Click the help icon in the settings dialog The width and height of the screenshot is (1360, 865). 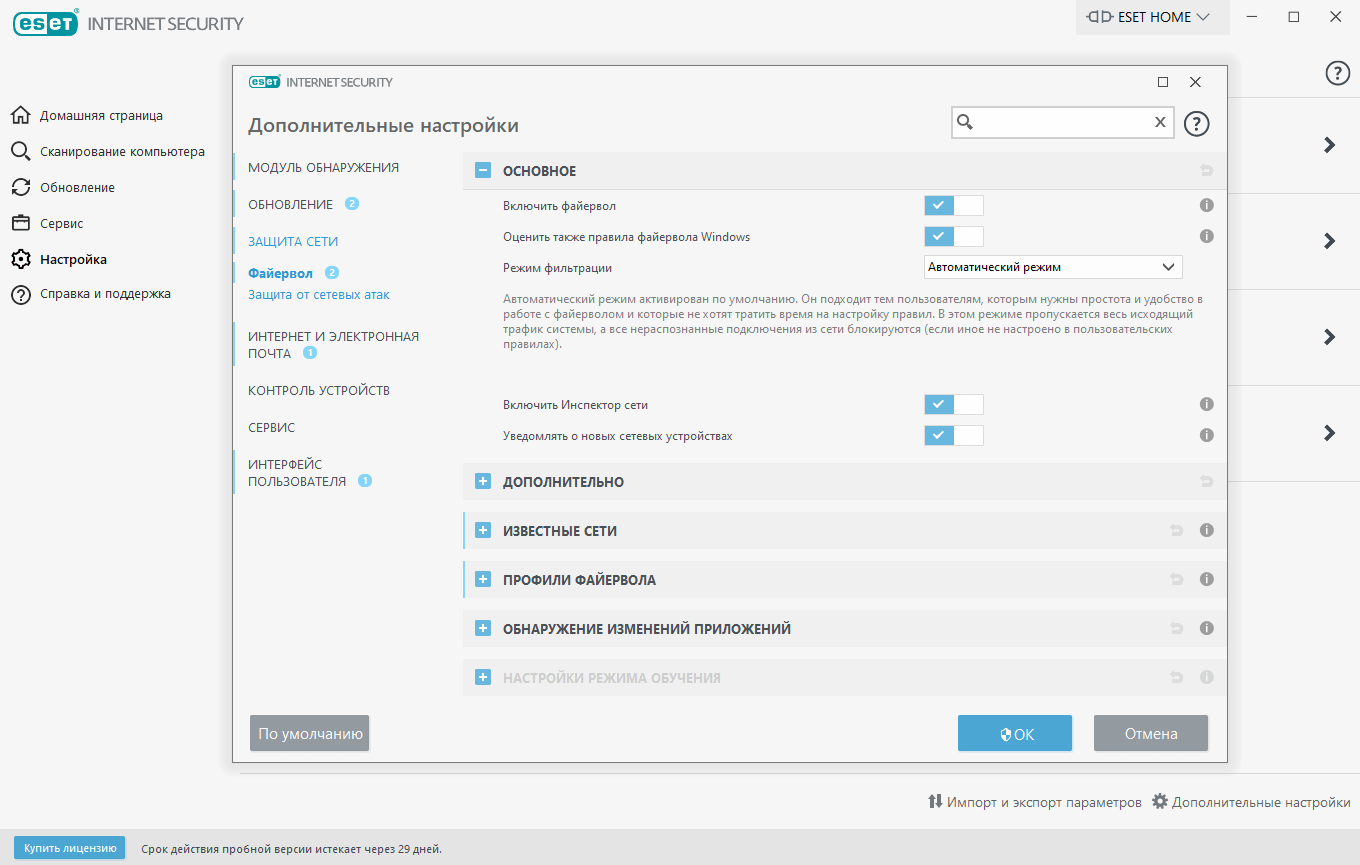(1196, 123)
